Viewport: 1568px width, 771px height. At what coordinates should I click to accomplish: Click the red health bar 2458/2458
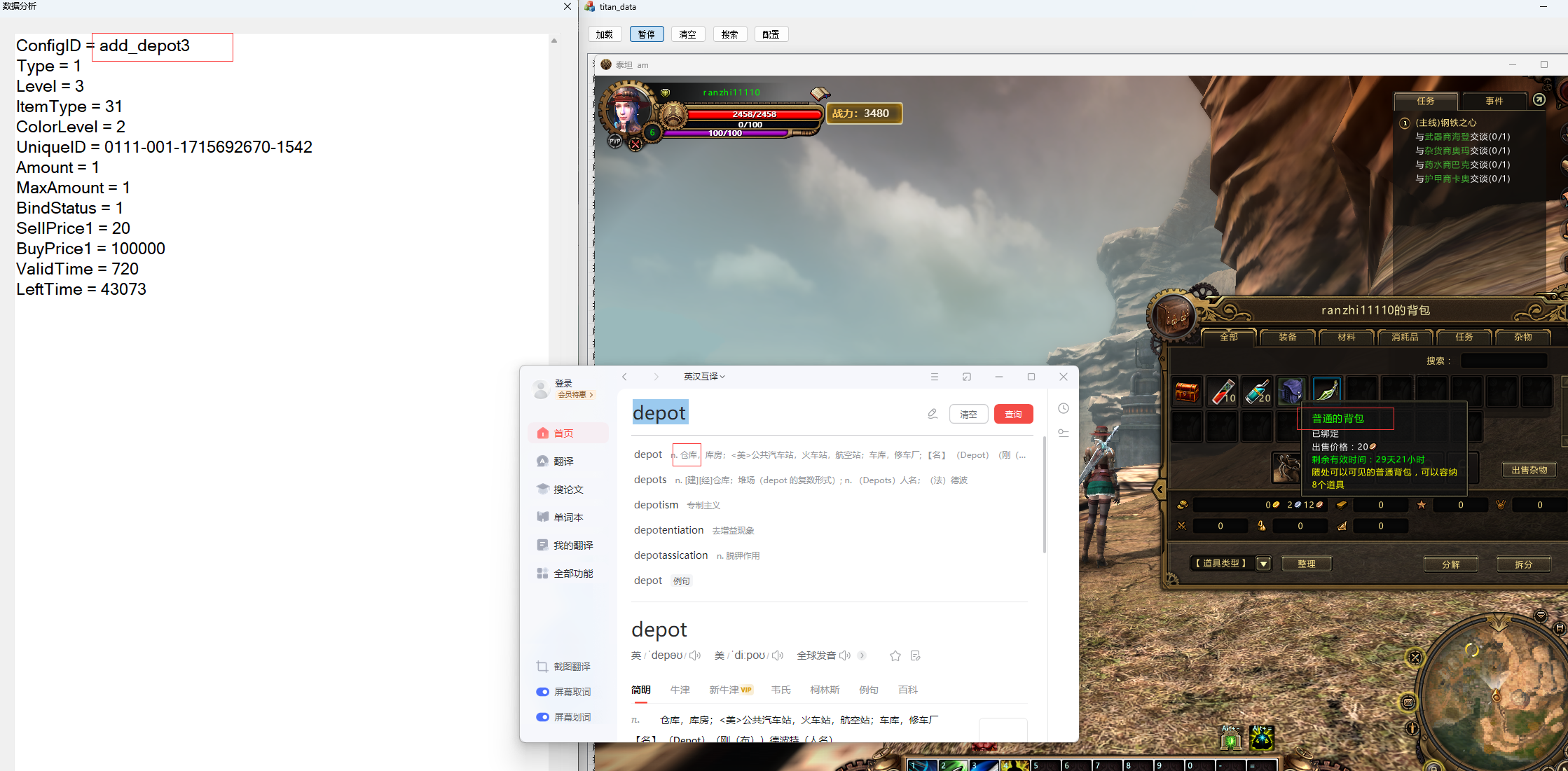coord(754,114)
